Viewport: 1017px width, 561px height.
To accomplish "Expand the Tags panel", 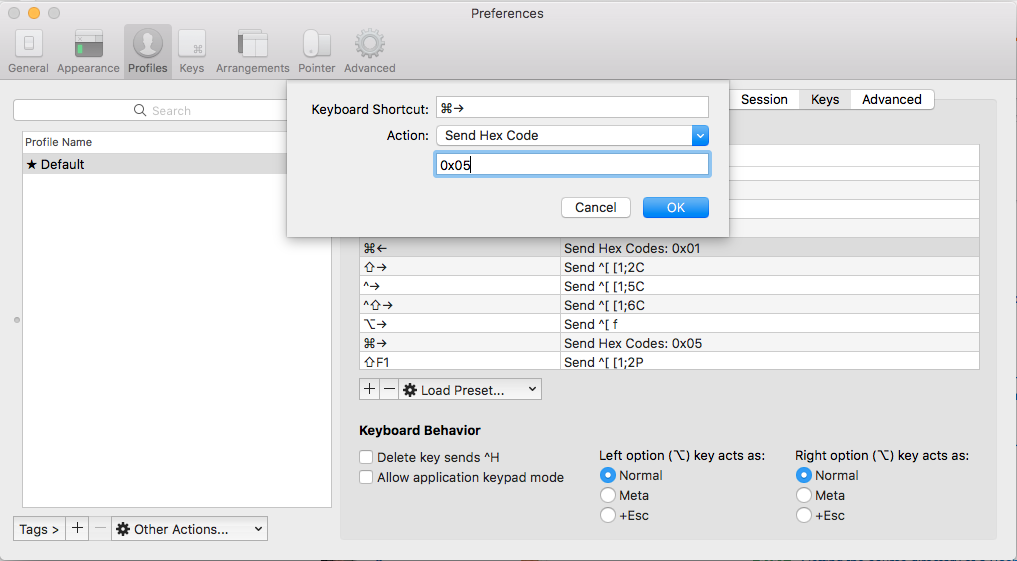I will tap(39, 529).
